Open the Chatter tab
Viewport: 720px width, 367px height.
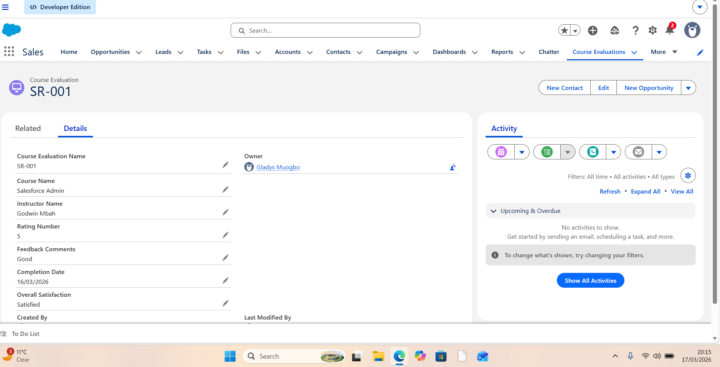click(549, 52)
